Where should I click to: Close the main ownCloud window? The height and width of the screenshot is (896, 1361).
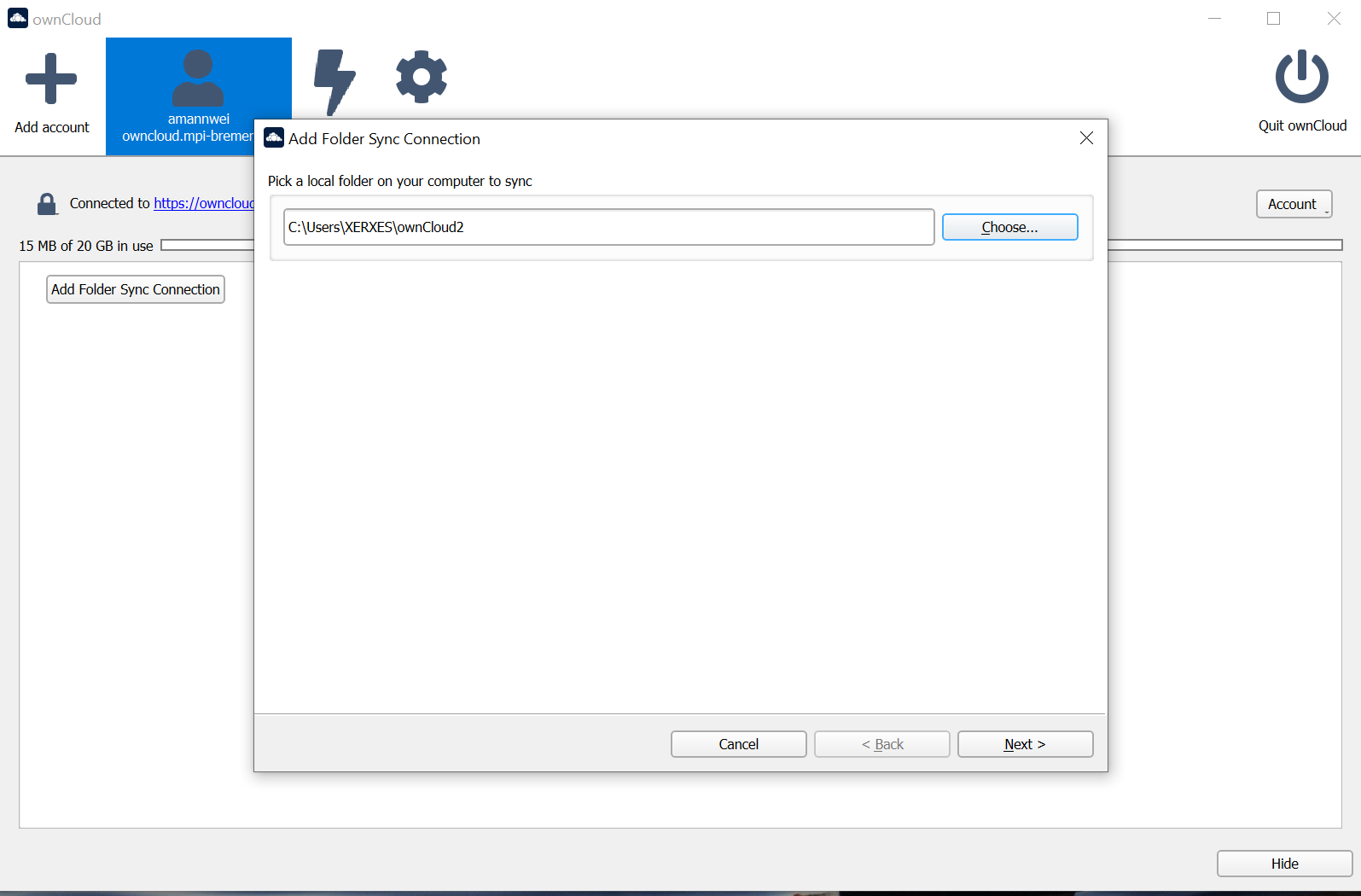point(1334,19)
